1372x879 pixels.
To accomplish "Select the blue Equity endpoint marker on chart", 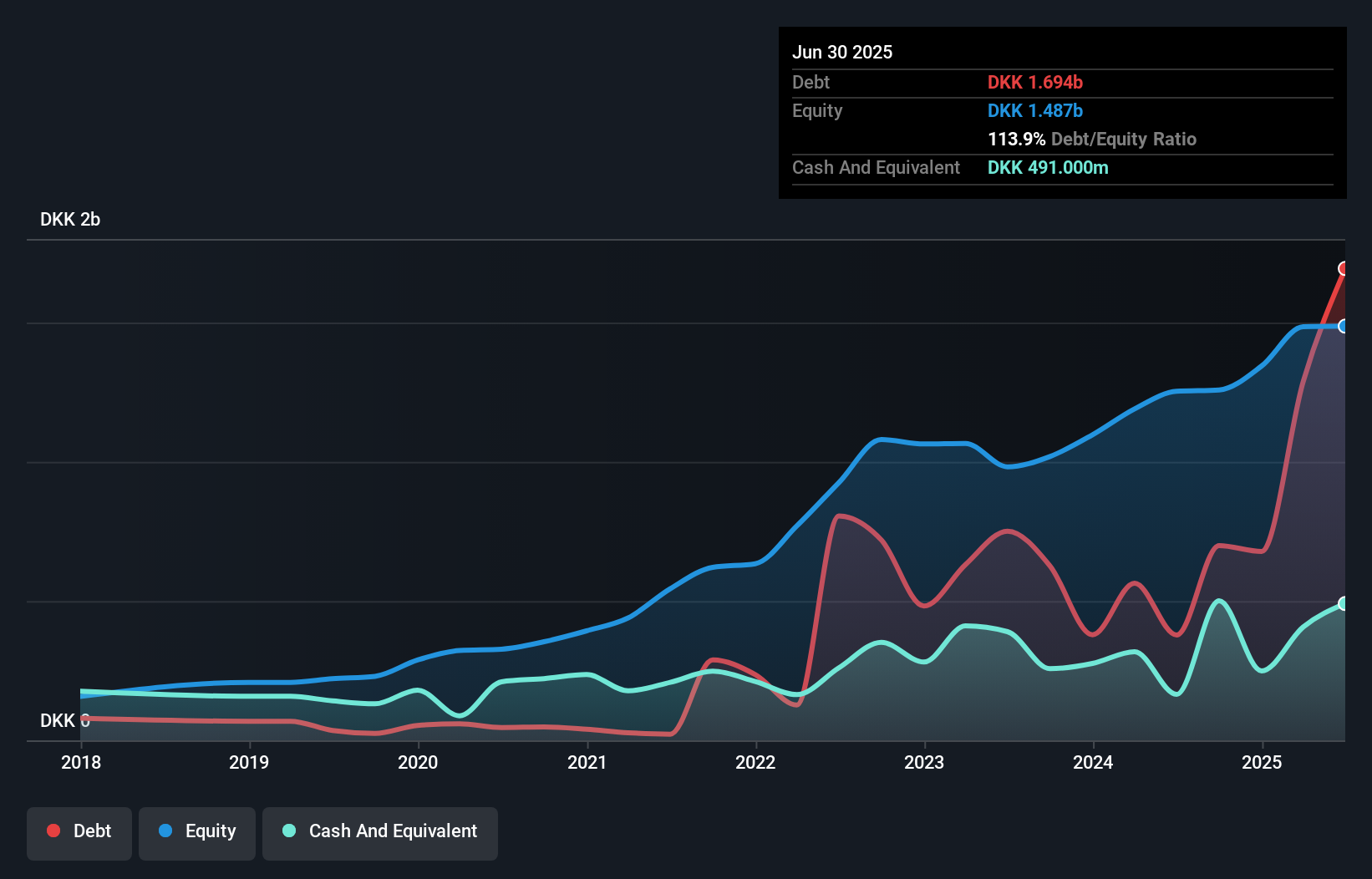I will tap(1344, 326).
